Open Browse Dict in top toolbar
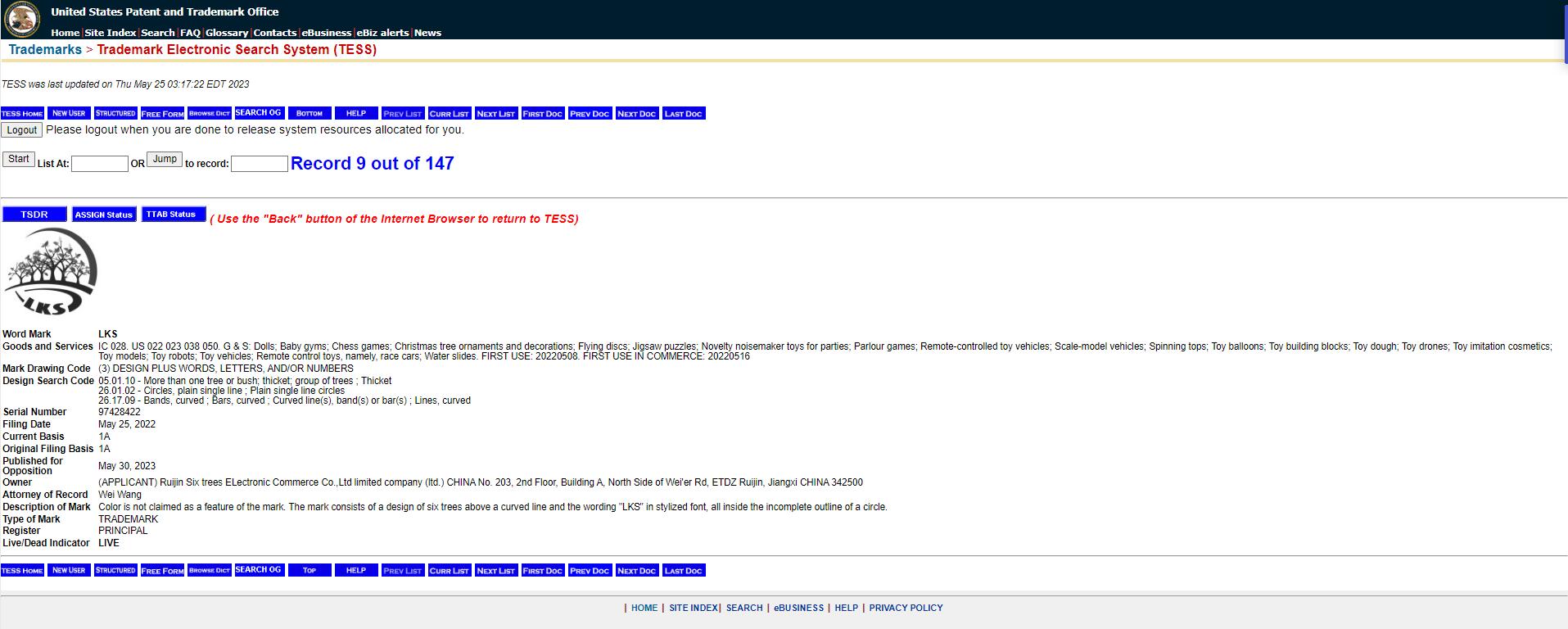This screenshot has width=1568, height=629. (209, 114)
